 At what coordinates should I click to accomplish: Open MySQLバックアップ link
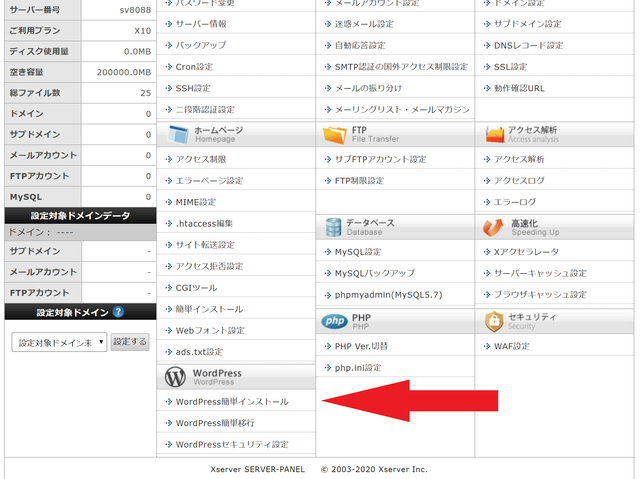[x=375, y=273]
